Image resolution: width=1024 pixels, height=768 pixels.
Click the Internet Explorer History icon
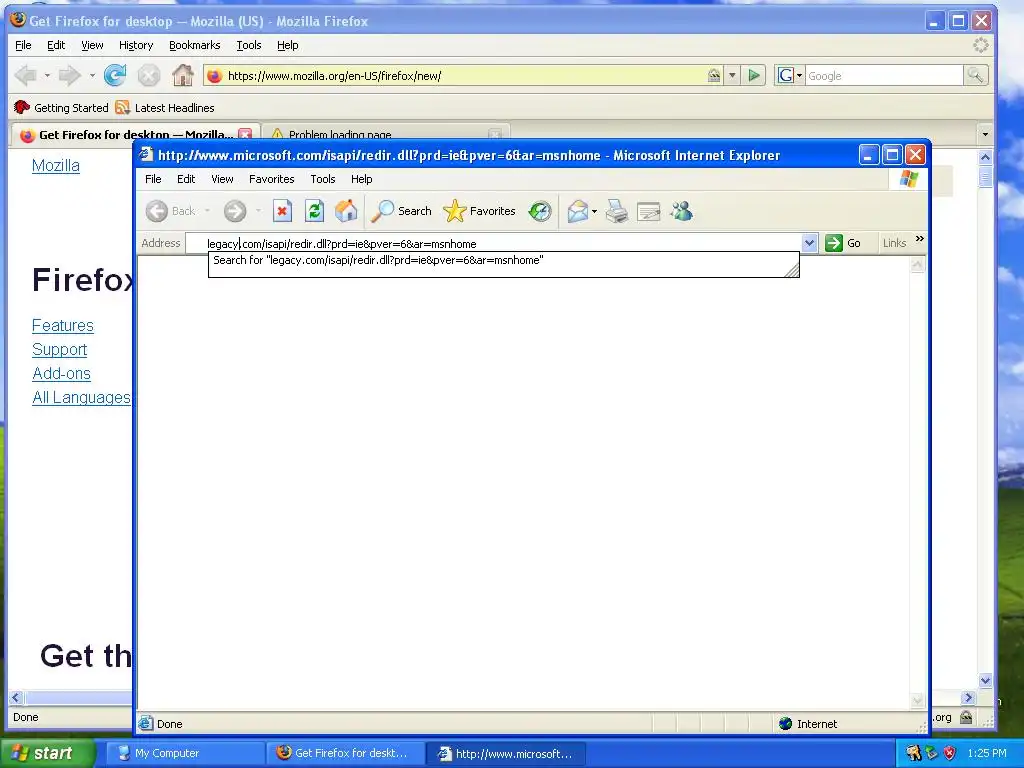540,211
